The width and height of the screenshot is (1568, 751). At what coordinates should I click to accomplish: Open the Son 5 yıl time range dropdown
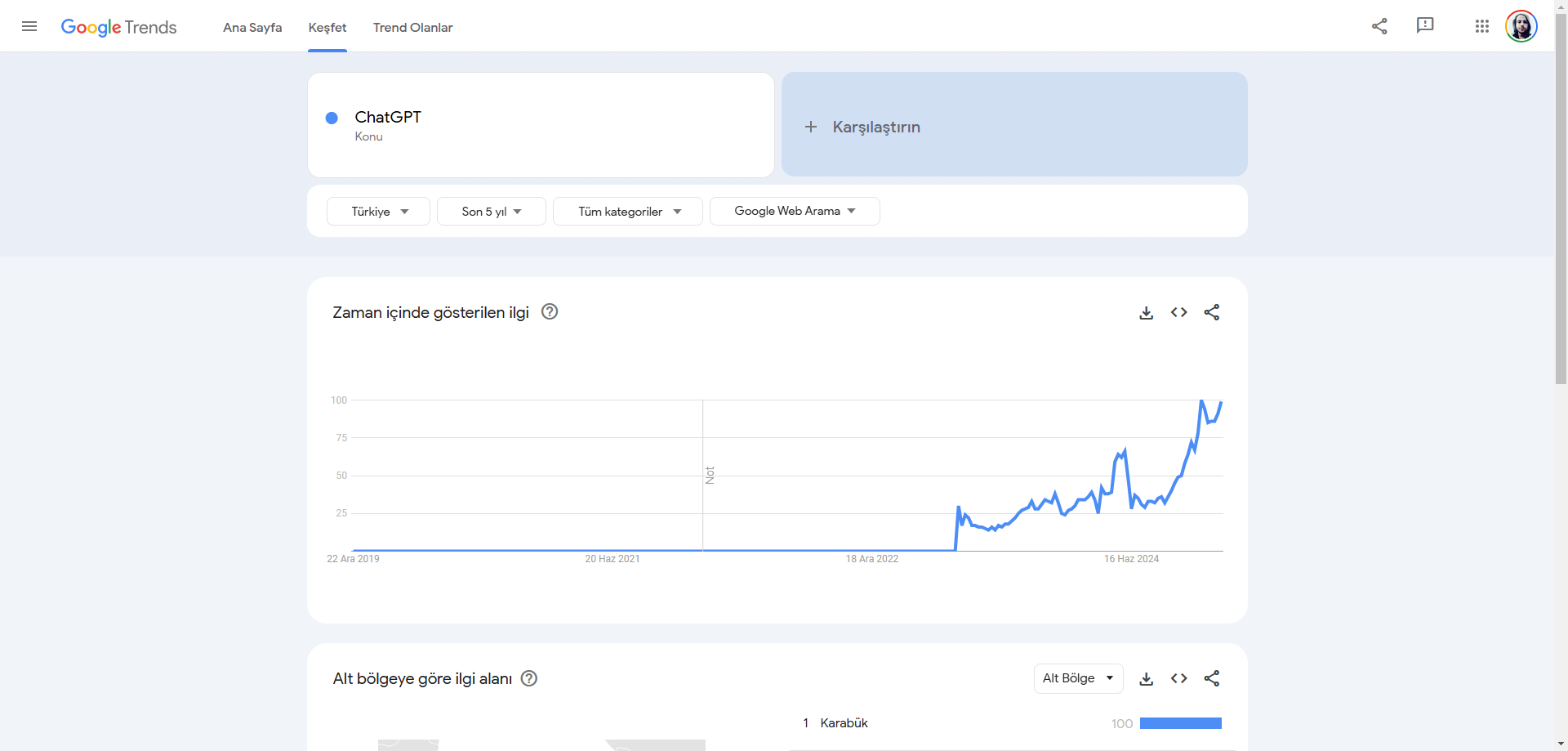(492, 211)
